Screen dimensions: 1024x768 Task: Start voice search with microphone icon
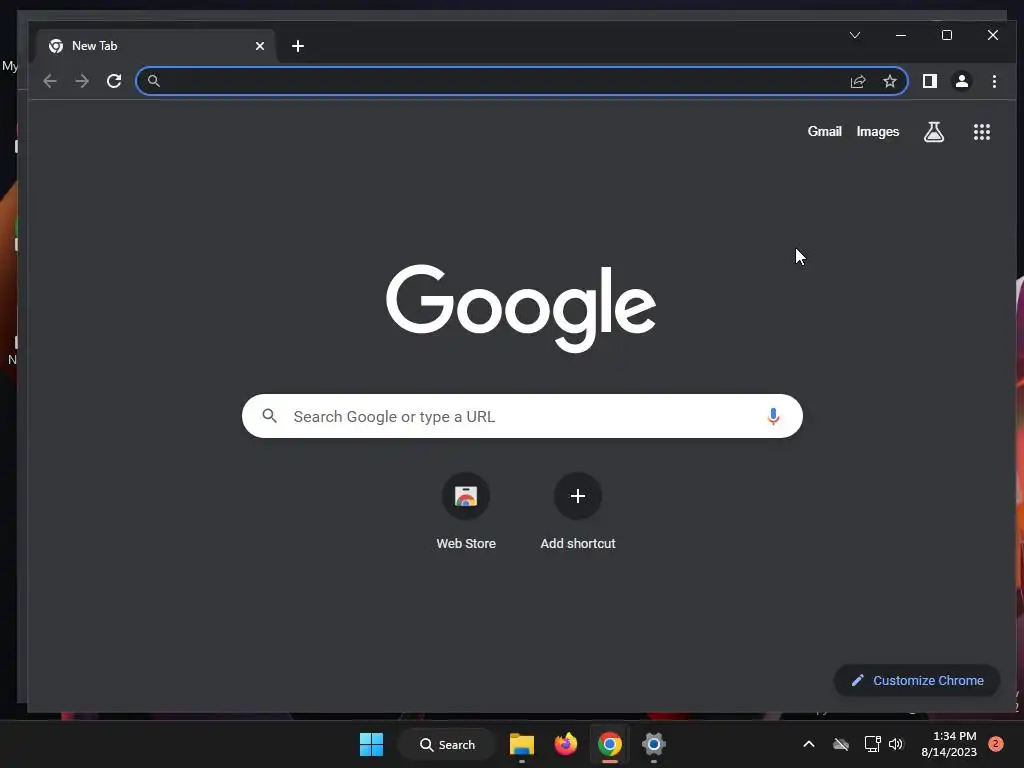point(773,416)
